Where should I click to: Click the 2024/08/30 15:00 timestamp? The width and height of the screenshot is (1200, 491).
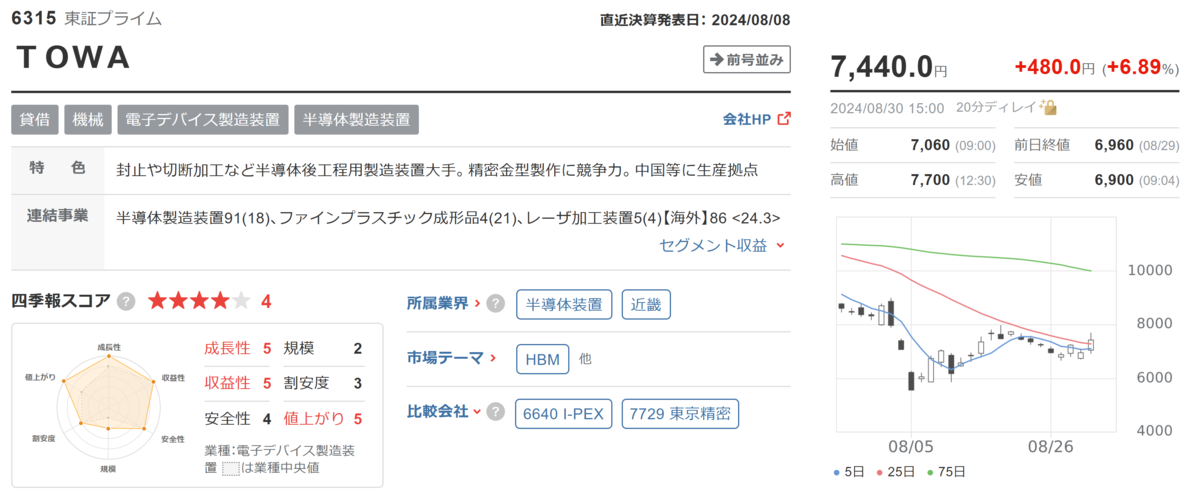[887, 108]
